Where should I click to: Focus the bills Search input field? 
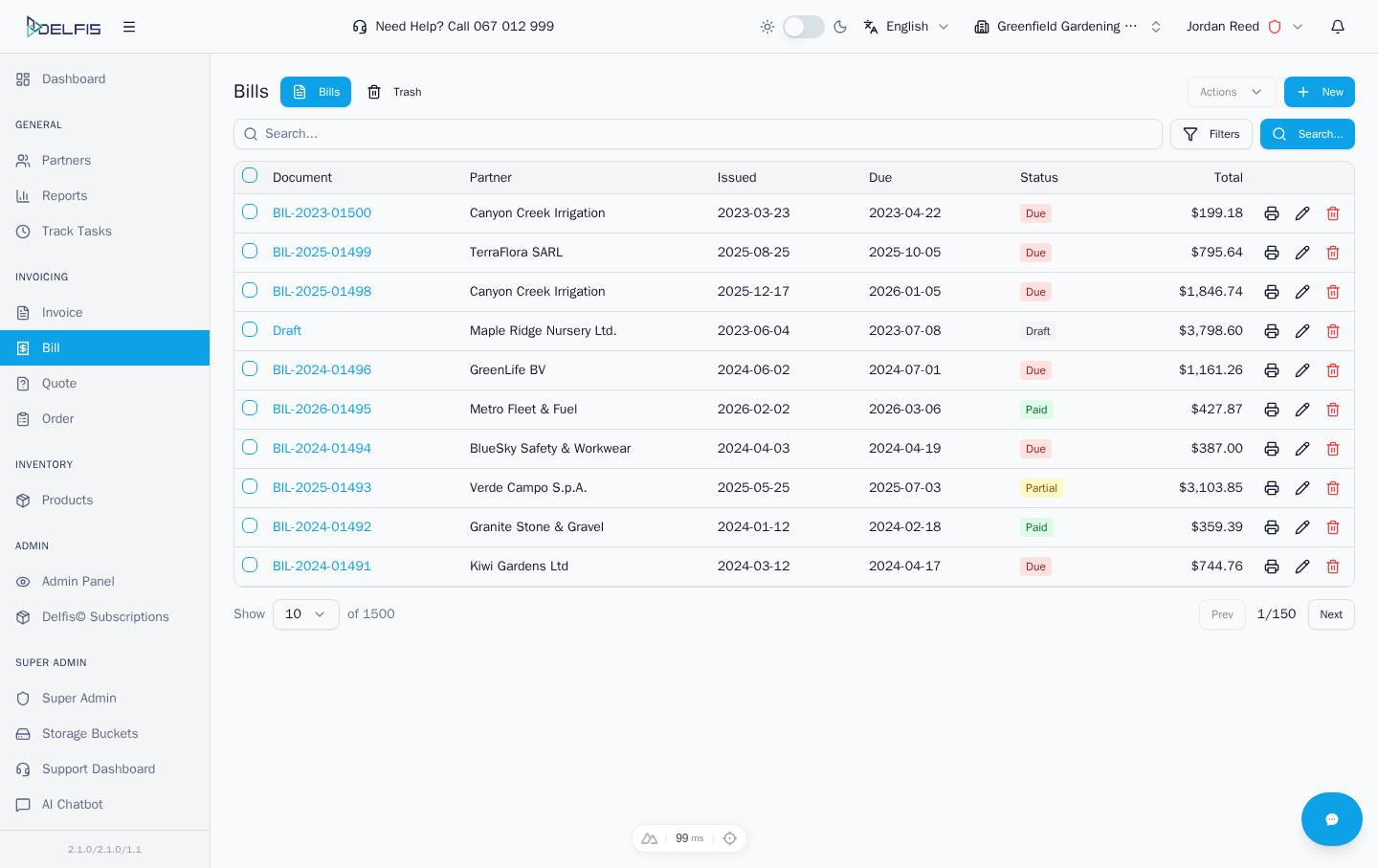coord(698,134)
